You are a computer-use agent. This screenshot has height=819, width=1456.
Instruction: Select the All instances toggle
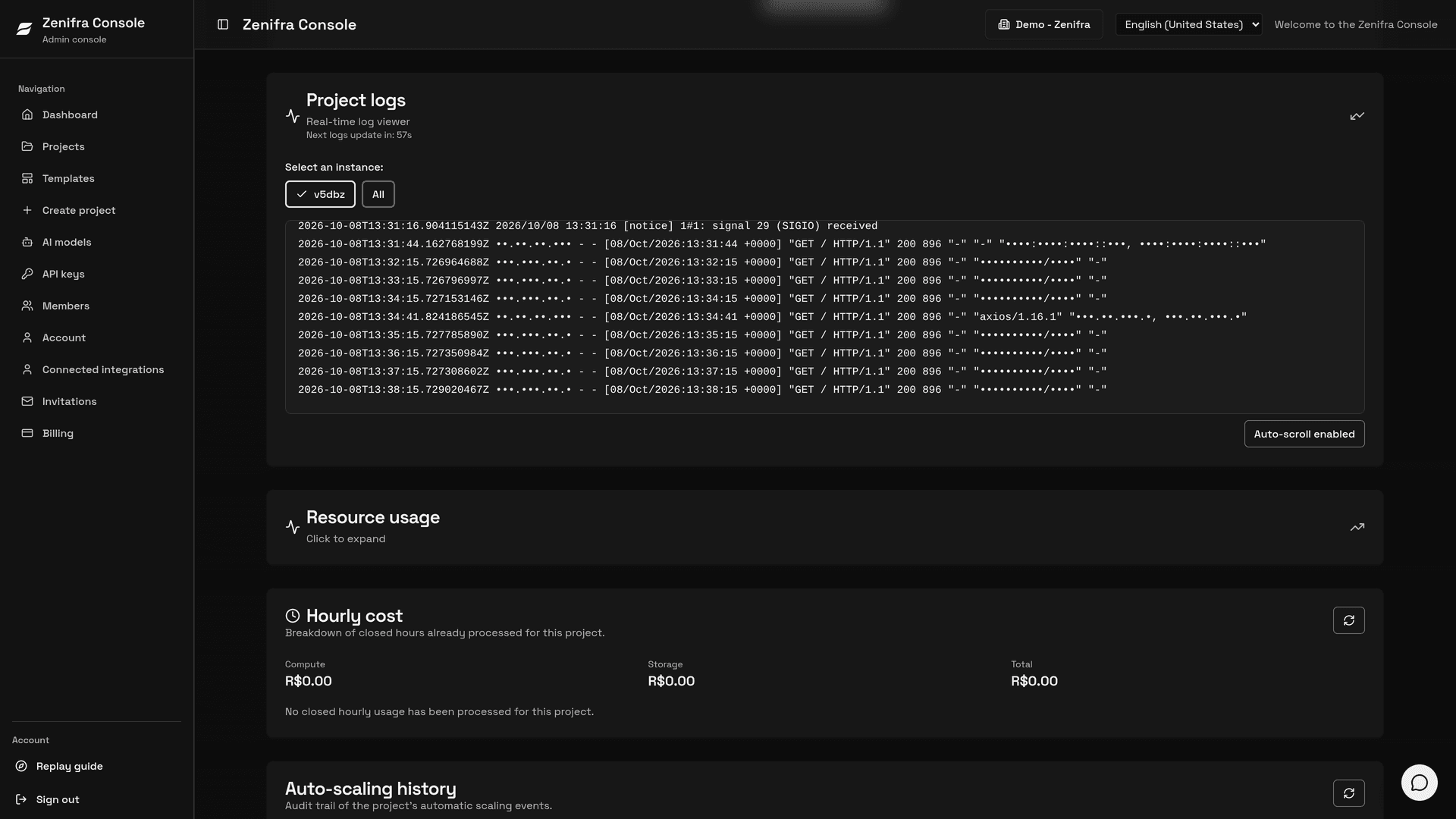click(x=378, y=194)
